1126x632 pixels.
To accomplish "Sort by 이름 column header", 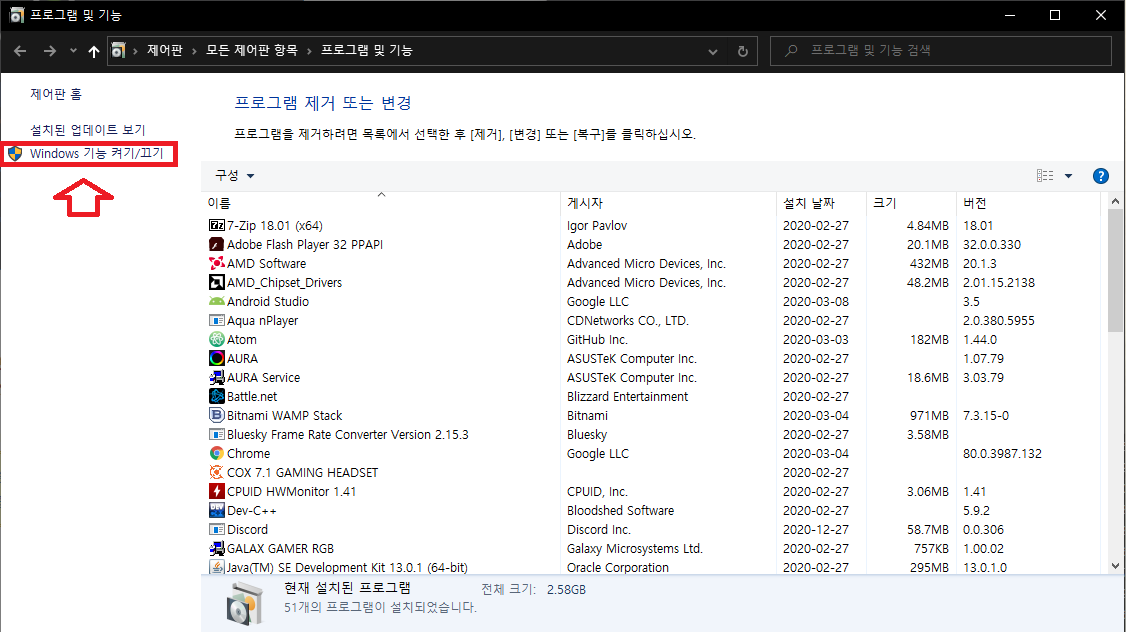I will [x=381, y=203].
